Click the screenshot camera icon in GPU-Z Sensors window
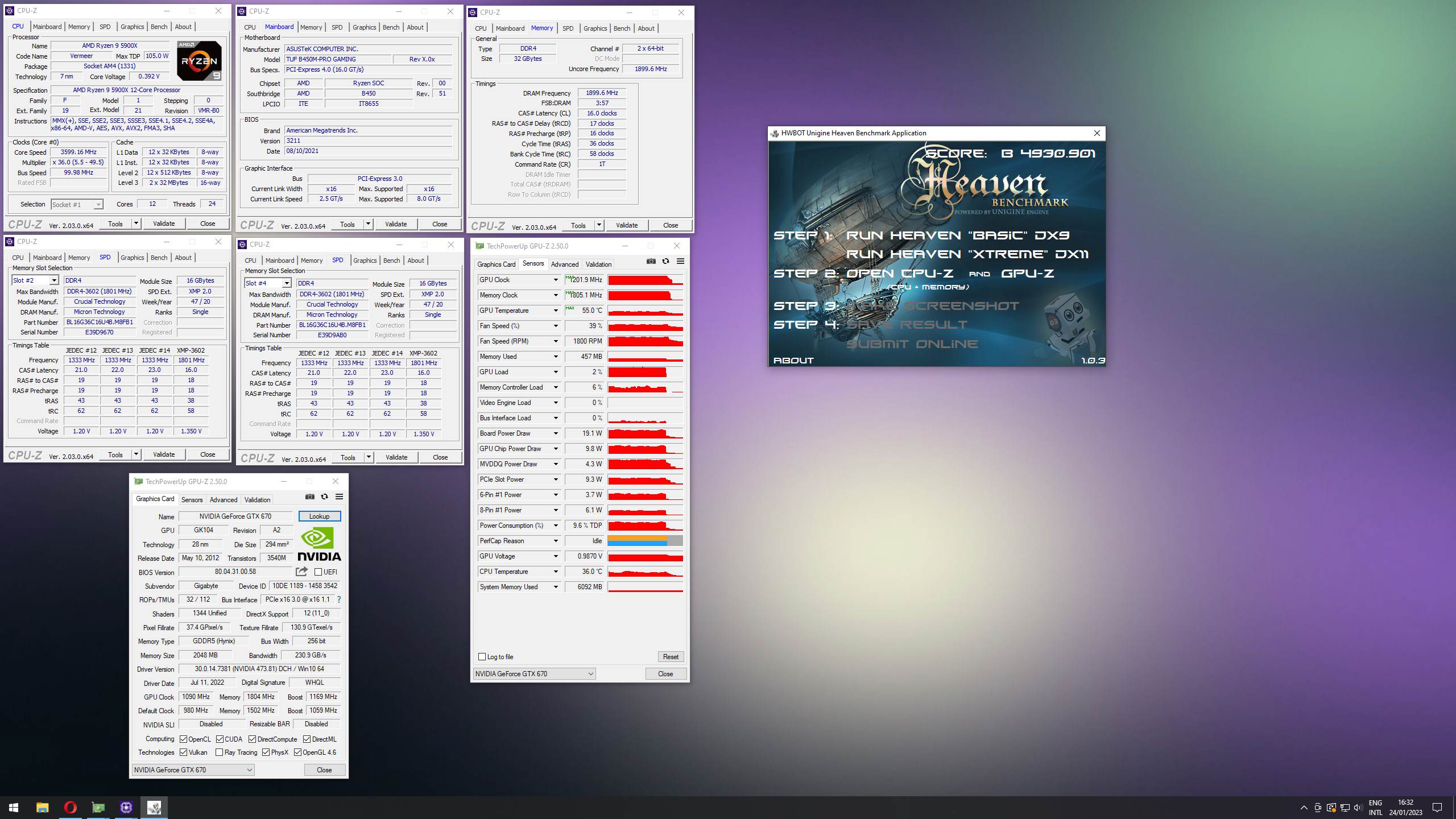This screenshot has height=819, width=1456. (651, 261)
